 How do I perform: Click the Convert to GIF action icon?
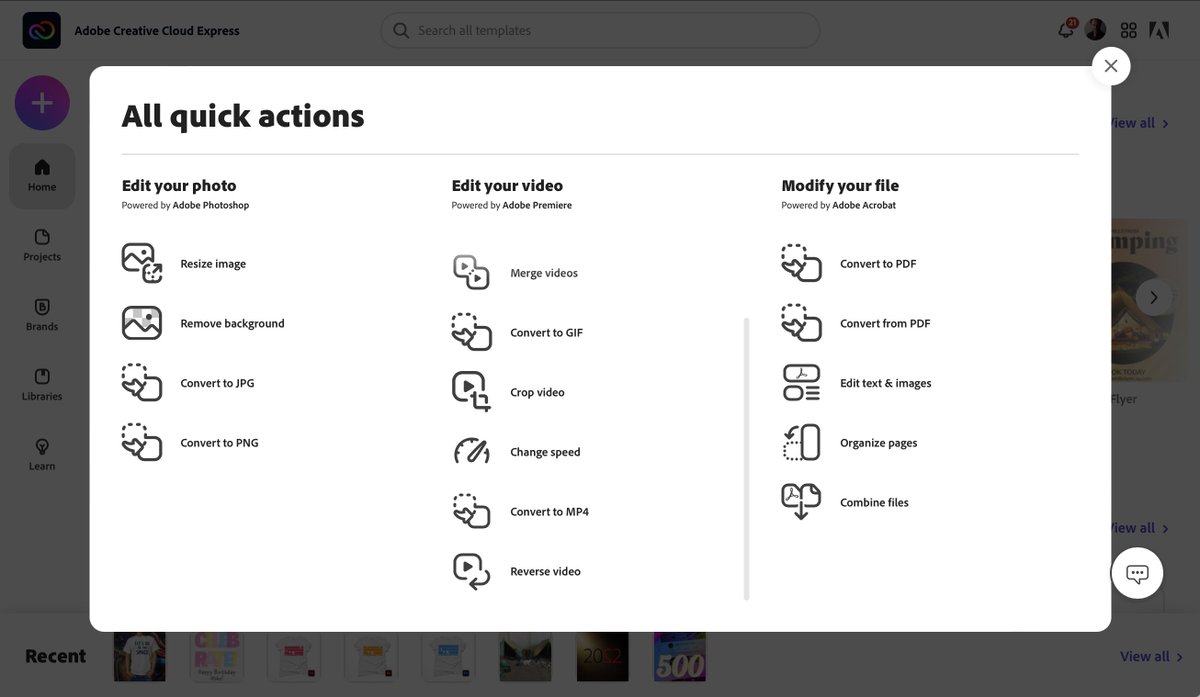(471, 332)
